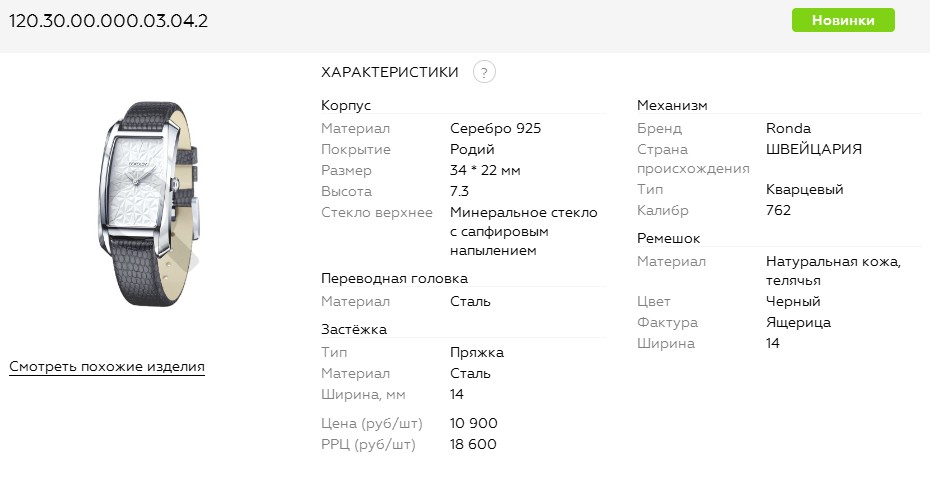Click the Серебро 925 material value
930x478 pixels.
pyautogui.click(x=496, y=128)
